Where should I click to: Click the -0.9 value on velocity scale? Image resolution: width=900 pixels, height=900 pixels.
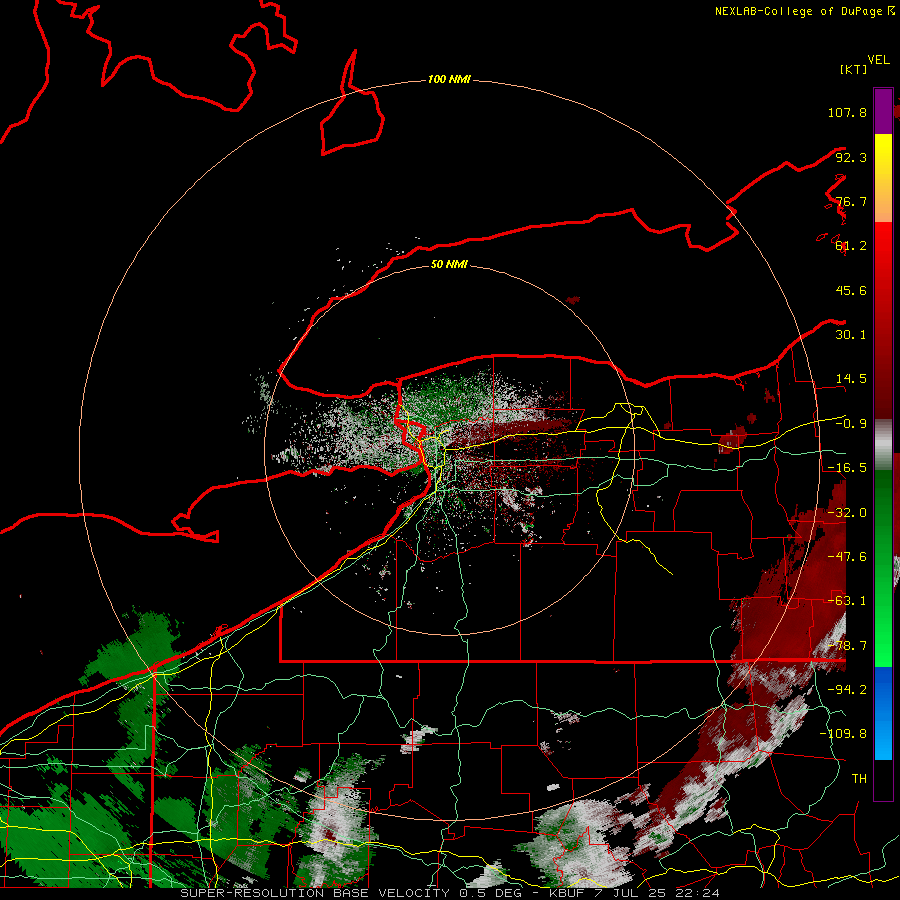pyautogui.click(x=851, y=424)
